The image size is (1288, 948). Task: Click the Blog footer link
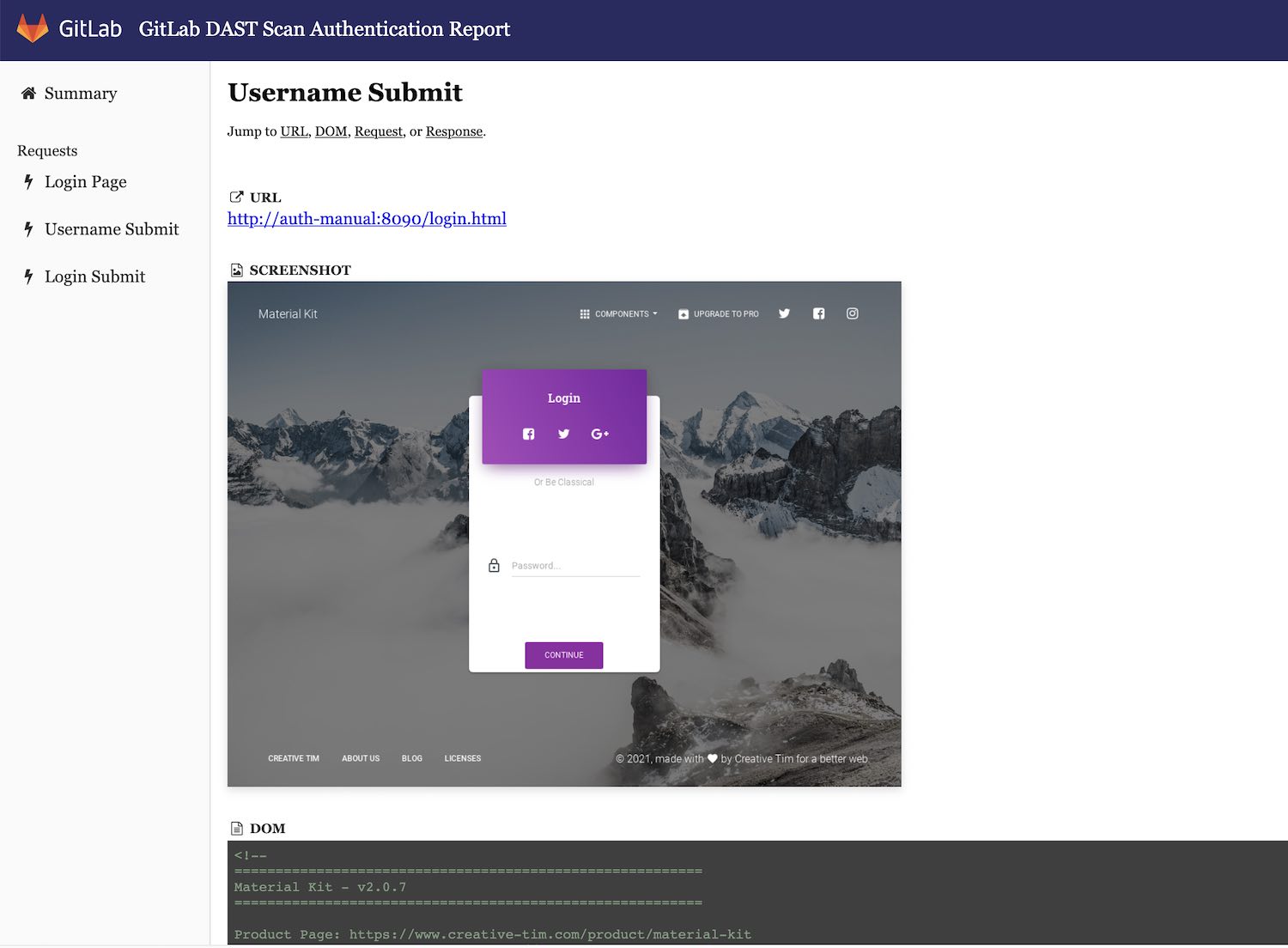(412, 758)
